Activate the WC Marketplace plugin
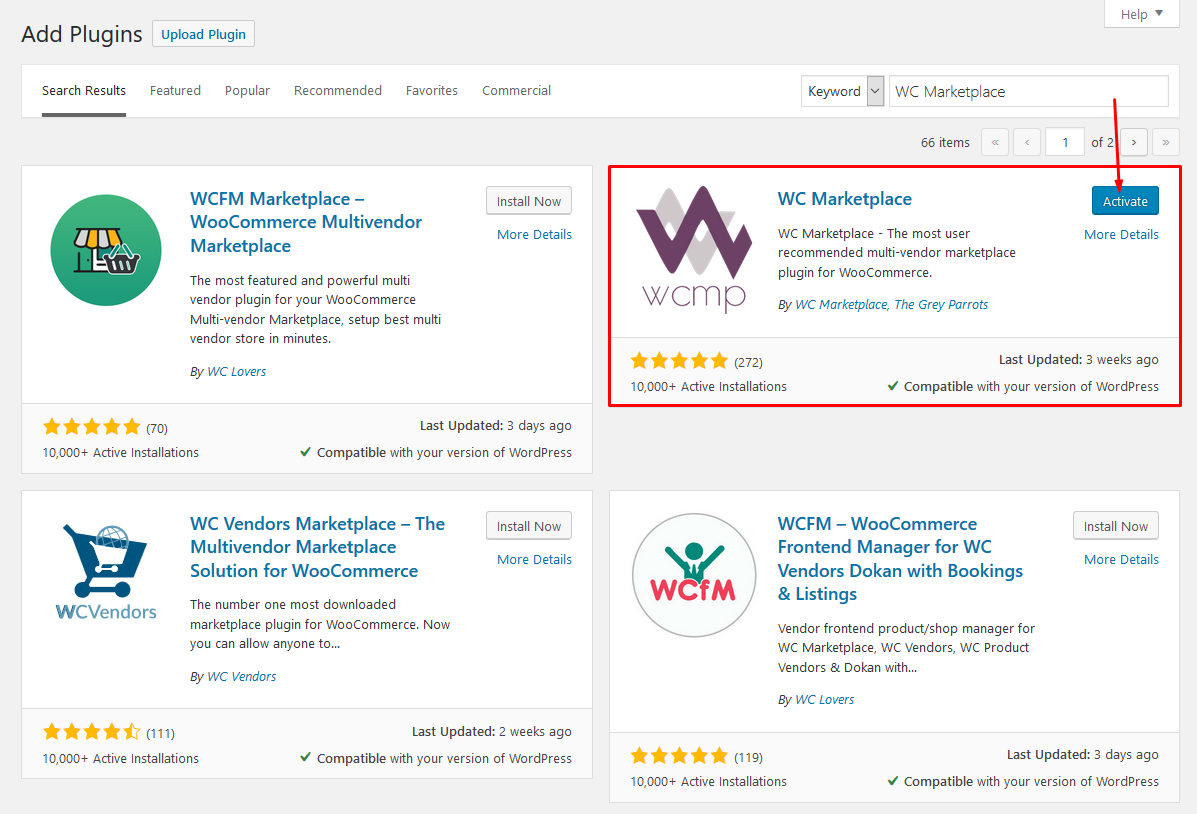The image size is (1197, 814). coord(1125,201)
